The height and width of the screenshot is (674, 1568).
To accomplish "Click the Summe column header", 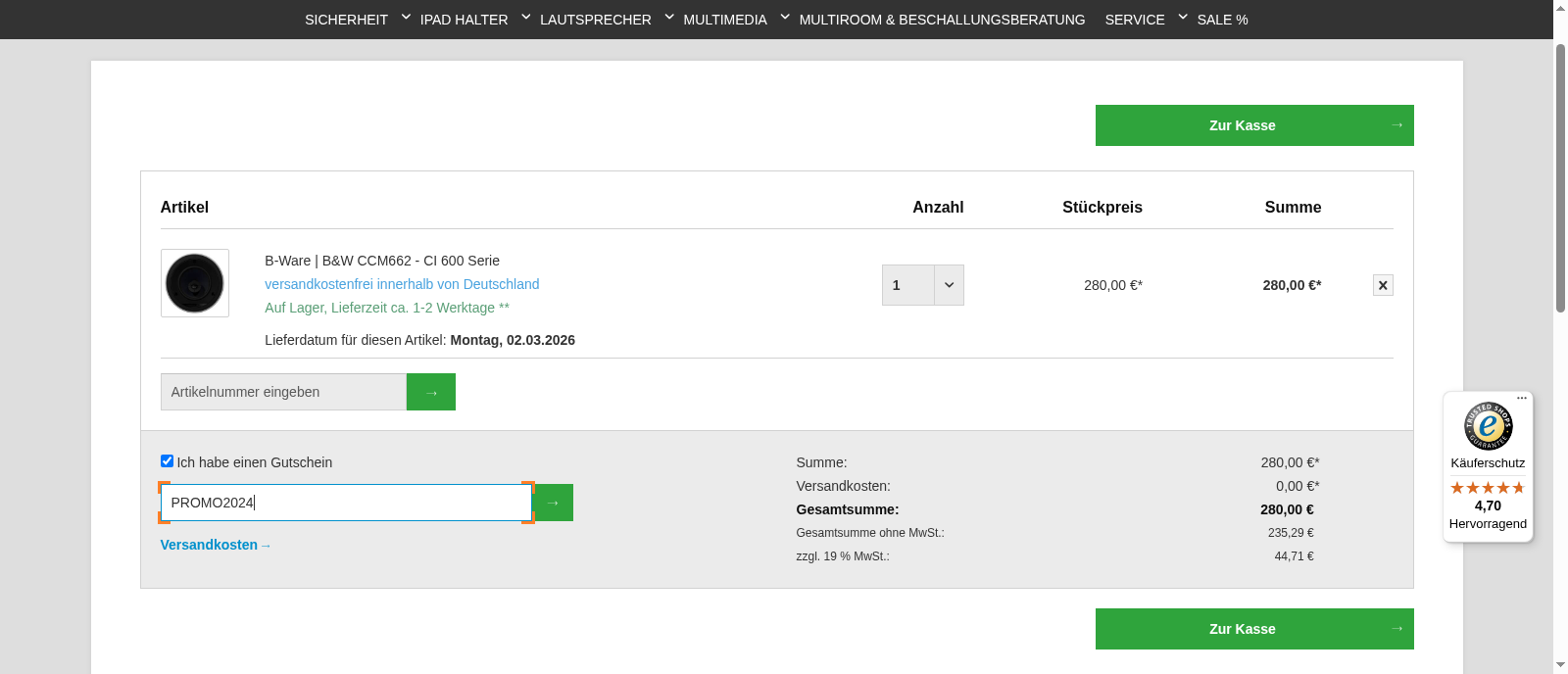I will pyautogui.click(x=1293, y=207).
